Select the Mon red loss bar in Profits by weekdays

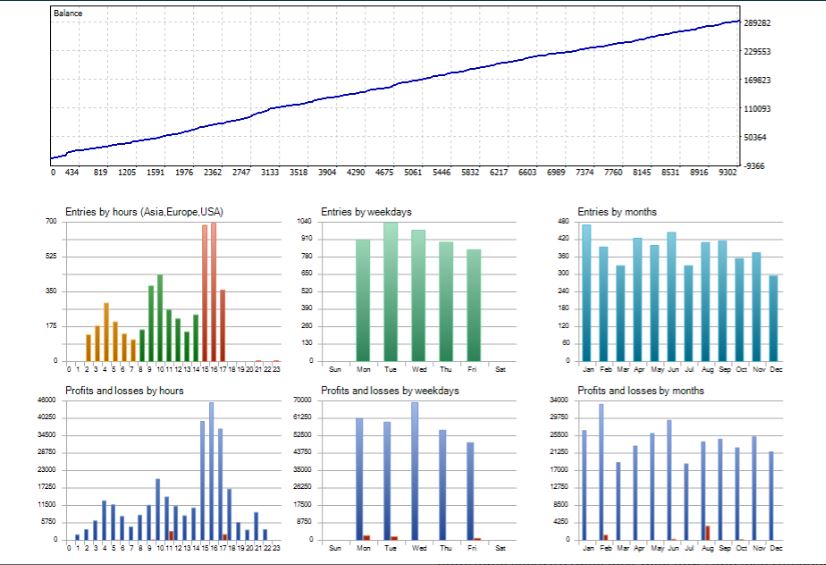367,538
